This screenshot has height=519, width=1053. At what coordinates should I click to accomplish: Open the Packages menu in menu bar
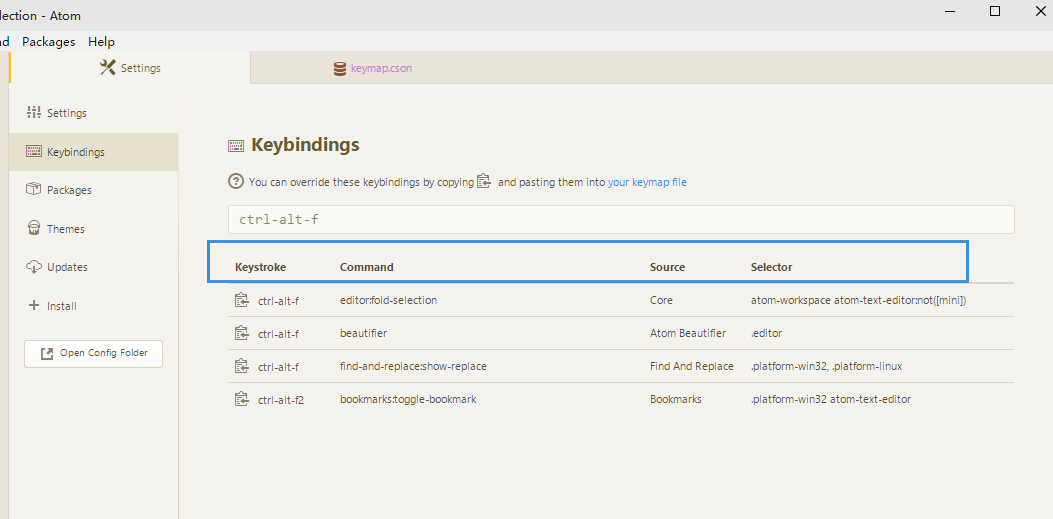tap(48, 41)
